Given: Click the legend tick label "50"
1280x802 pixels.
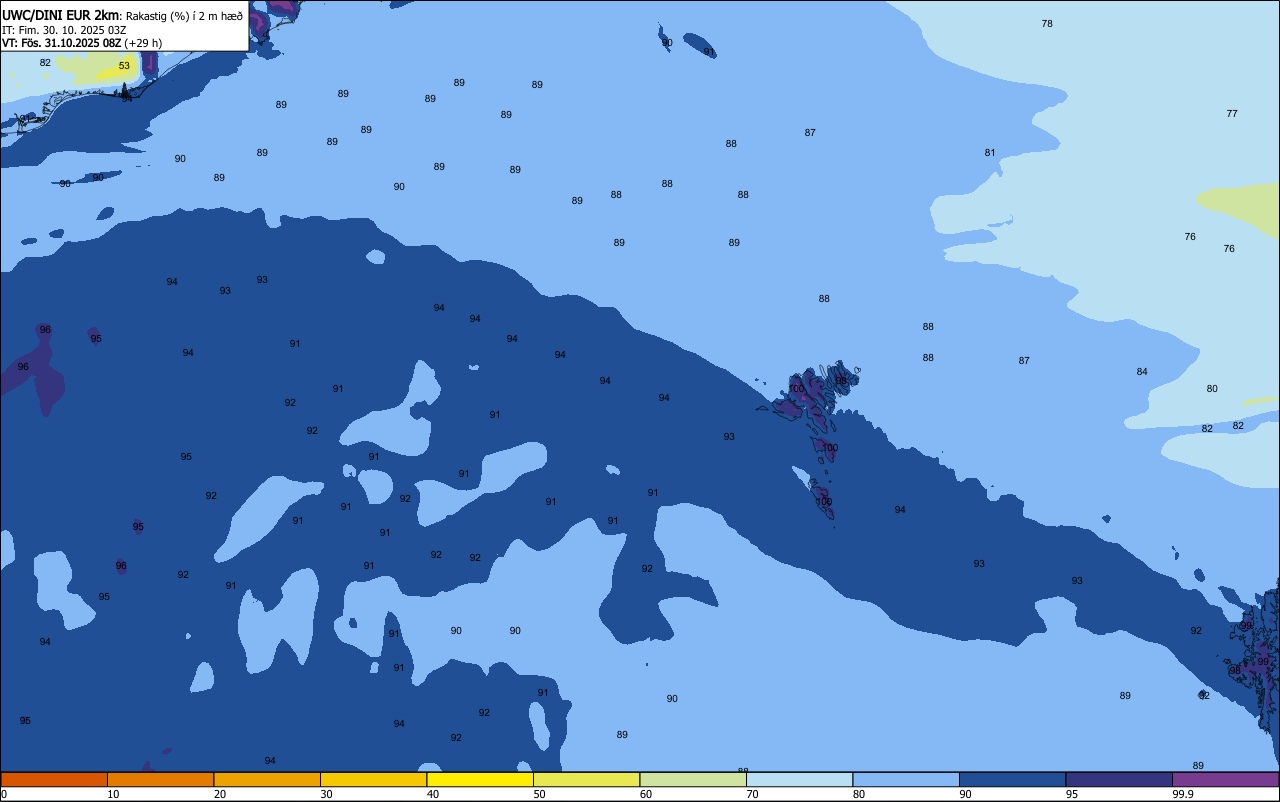Looking at the screenshot, I should tap(539, 794).
